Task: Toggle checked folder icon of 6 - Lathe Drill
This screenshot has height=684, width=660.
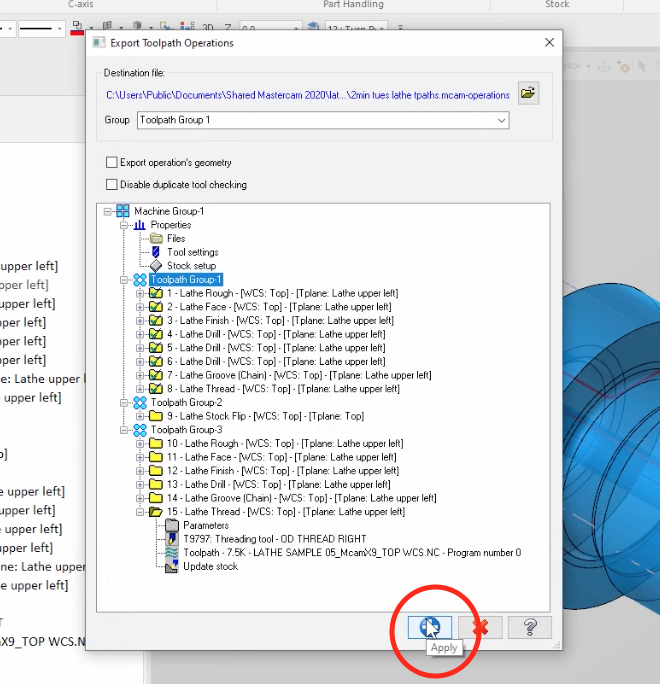Action: point(156,362)
